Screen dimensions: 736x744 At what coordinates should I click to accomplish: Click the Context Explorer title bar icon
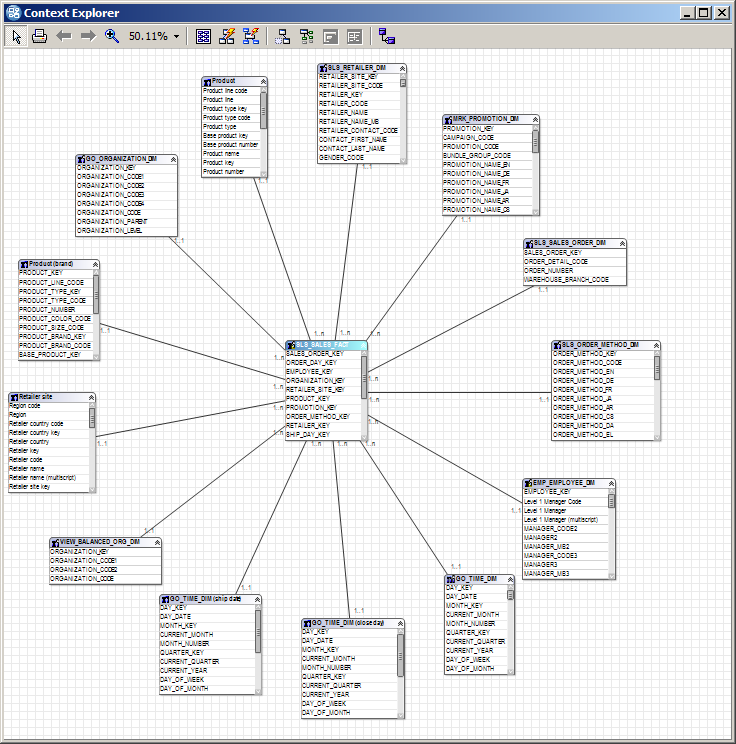(13, 13)
